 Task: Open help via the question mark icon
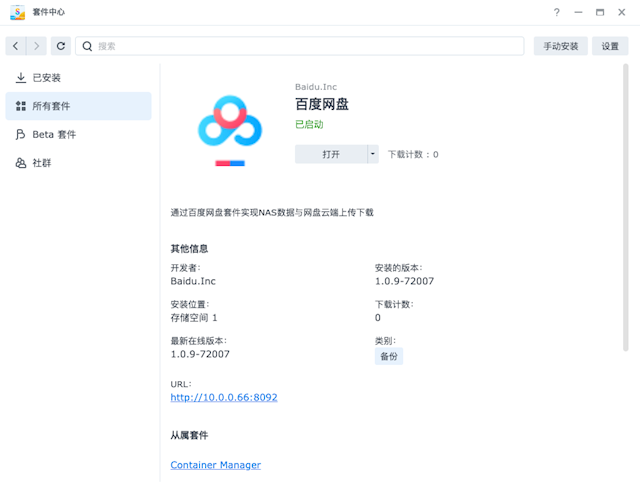pyautogui.click(x=557, y=12)
